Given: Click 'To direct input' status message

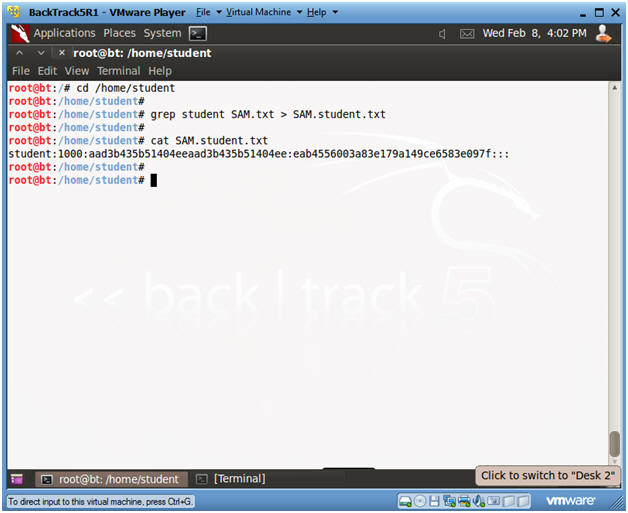Looking at the screenshot, I should (100, 501).
